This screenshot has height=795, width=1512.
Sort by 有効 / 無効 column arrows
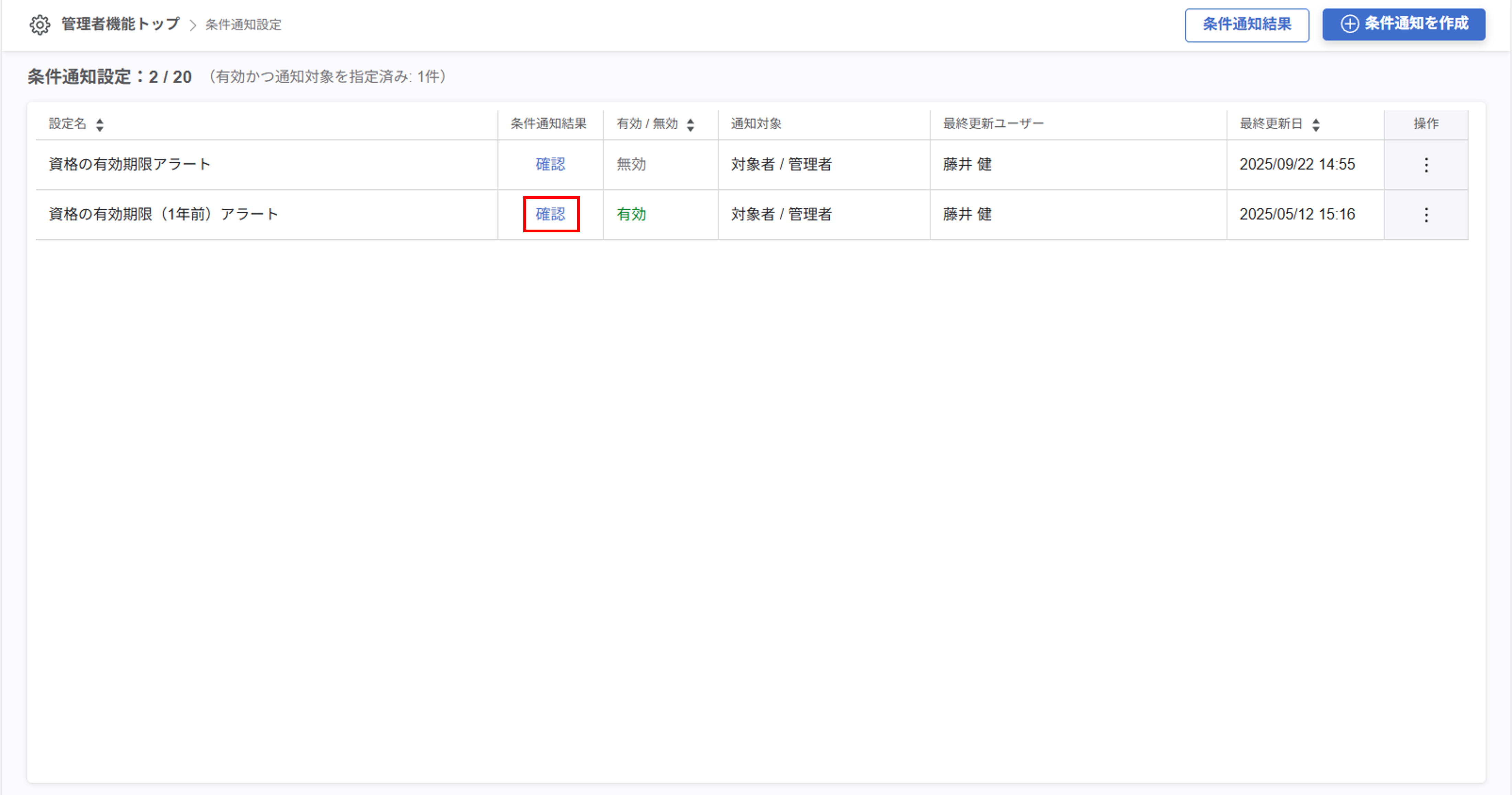pyautogui.click(x=690, y=124)
